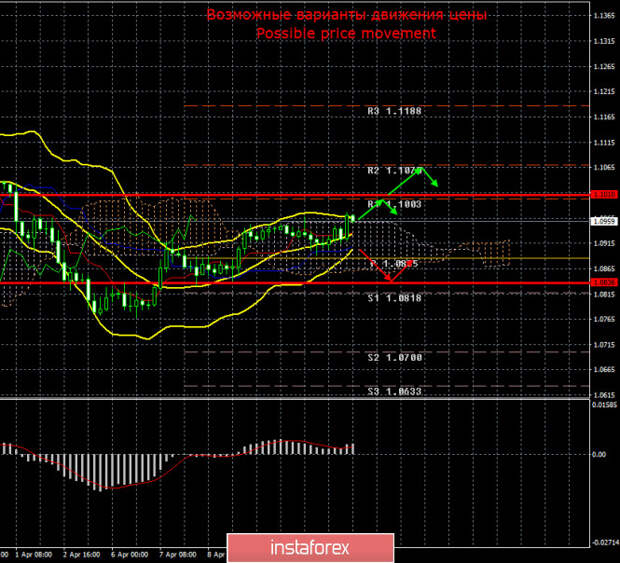
Task: Select the S3 1.0633 support label
Action: pos(393,392)
